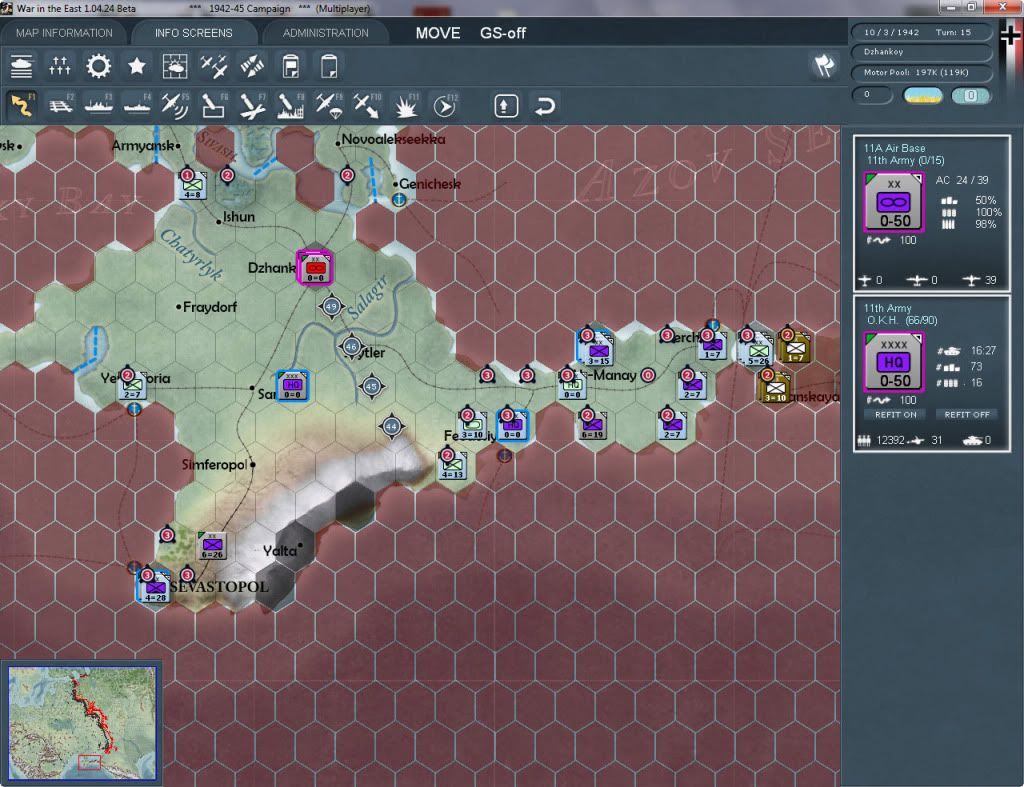Select the F8 Bomb city mode
1024x787 pixels.
[x=290, y=105]
